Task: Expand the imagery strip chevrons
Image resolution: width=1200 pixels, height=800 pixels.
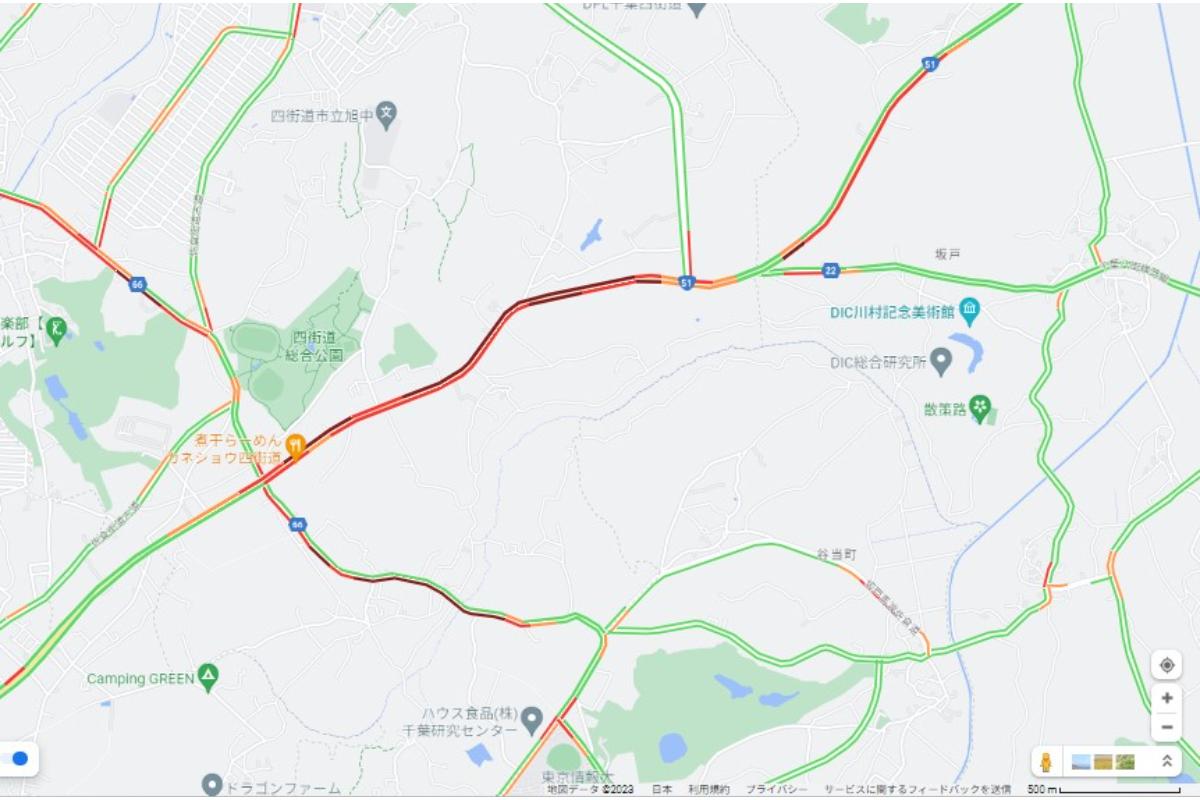Action: [x=1166, y=762]
